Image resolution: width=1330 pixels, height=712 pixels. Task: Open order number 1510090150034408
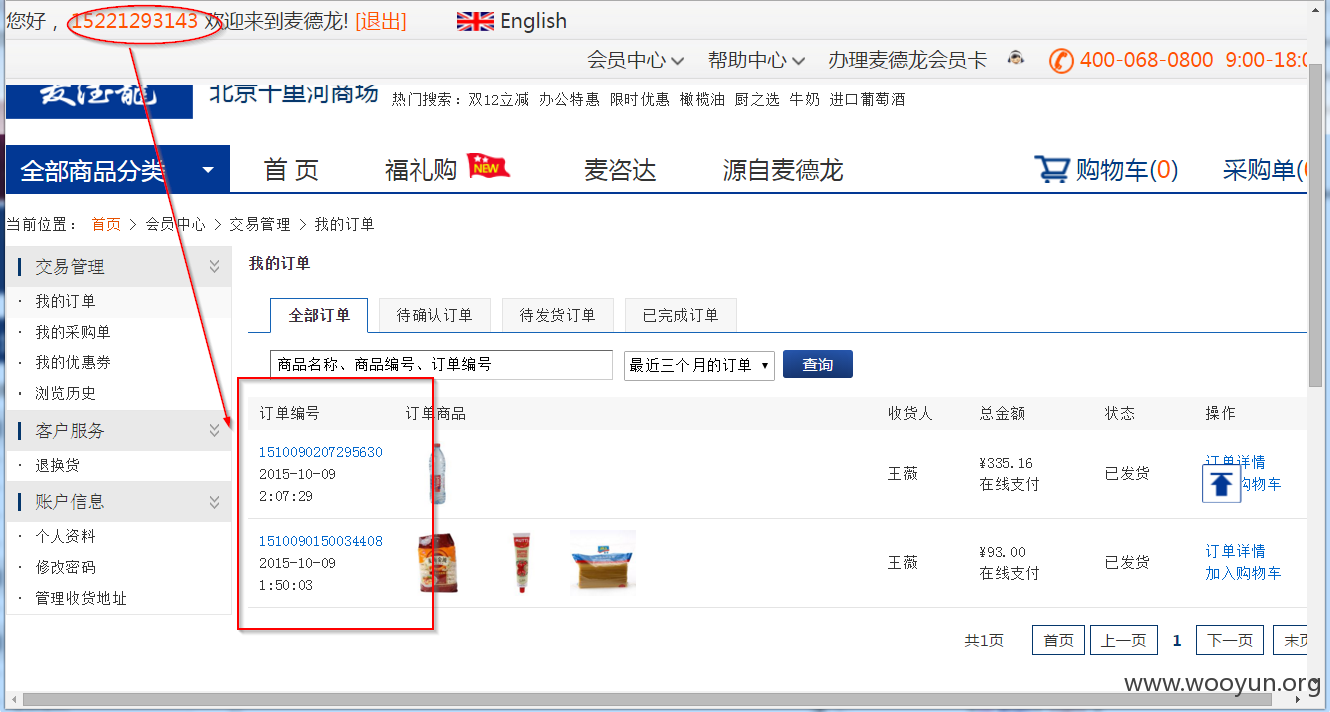click(x=321, y=541)
